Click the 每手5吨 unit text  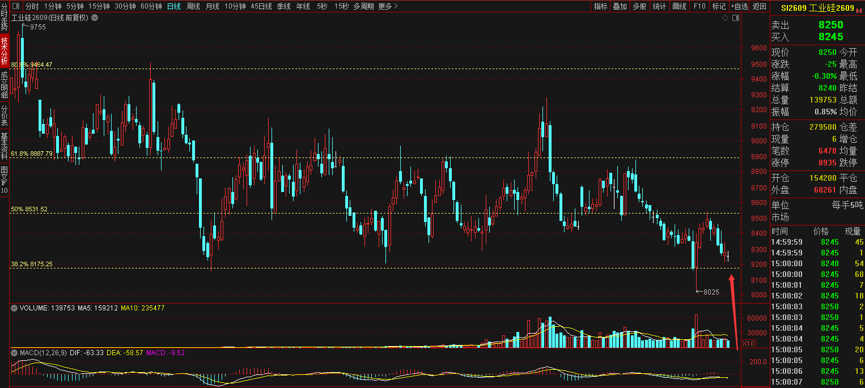[x=846, y=206]
